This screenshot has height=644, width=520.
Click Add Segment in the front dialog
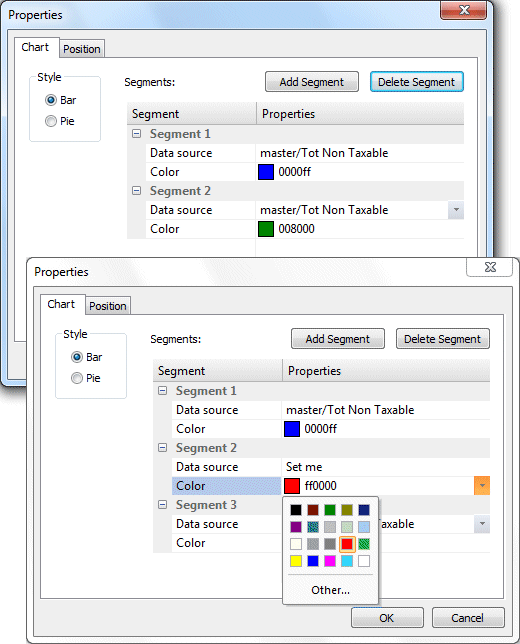(x=338, y=339)
